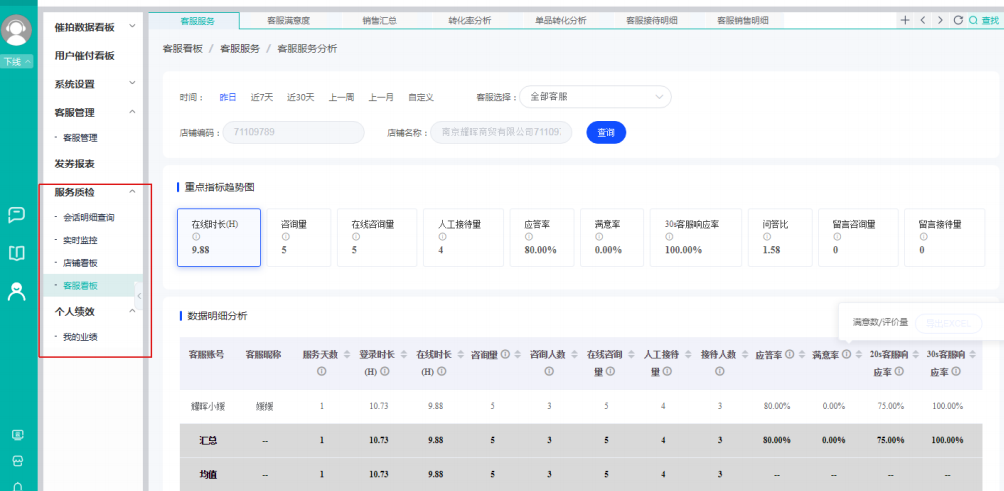Switch to 客服销售明细 tab
Viewport: 1004px width, 491px height.
743,20
